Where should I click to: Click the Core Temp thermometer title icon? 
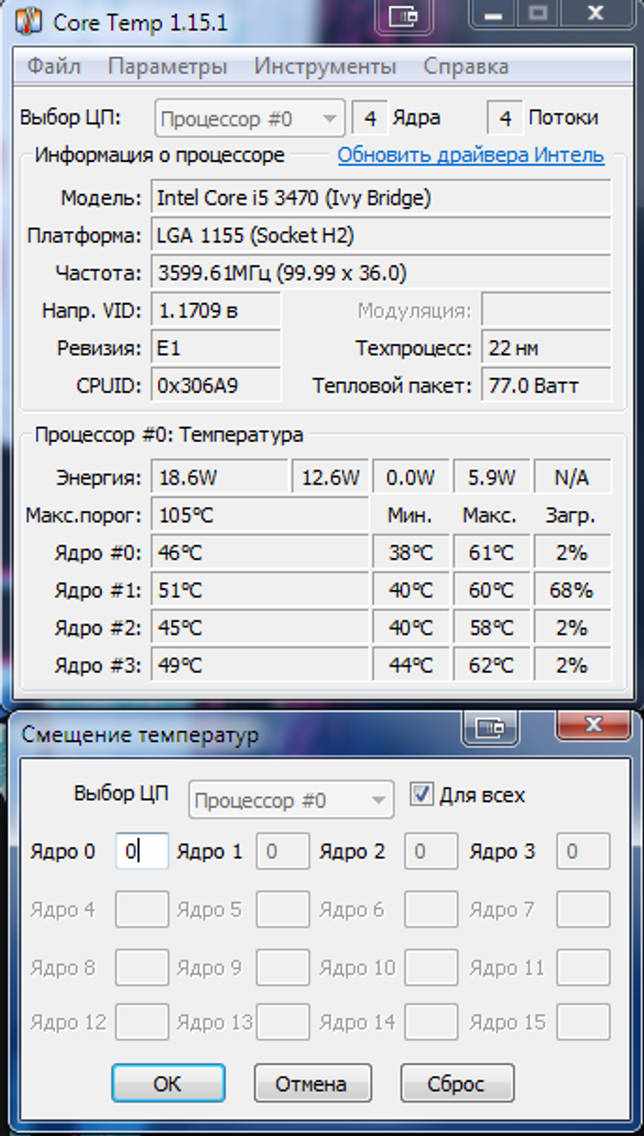click(x=31, y=21)
